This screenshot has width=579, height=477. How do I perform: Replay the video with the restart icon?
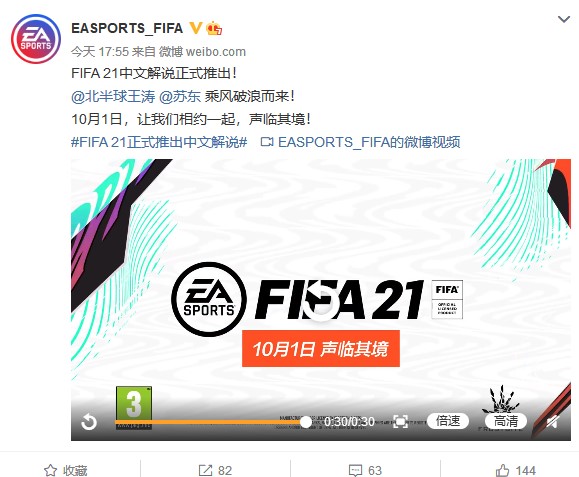[89, 421]
